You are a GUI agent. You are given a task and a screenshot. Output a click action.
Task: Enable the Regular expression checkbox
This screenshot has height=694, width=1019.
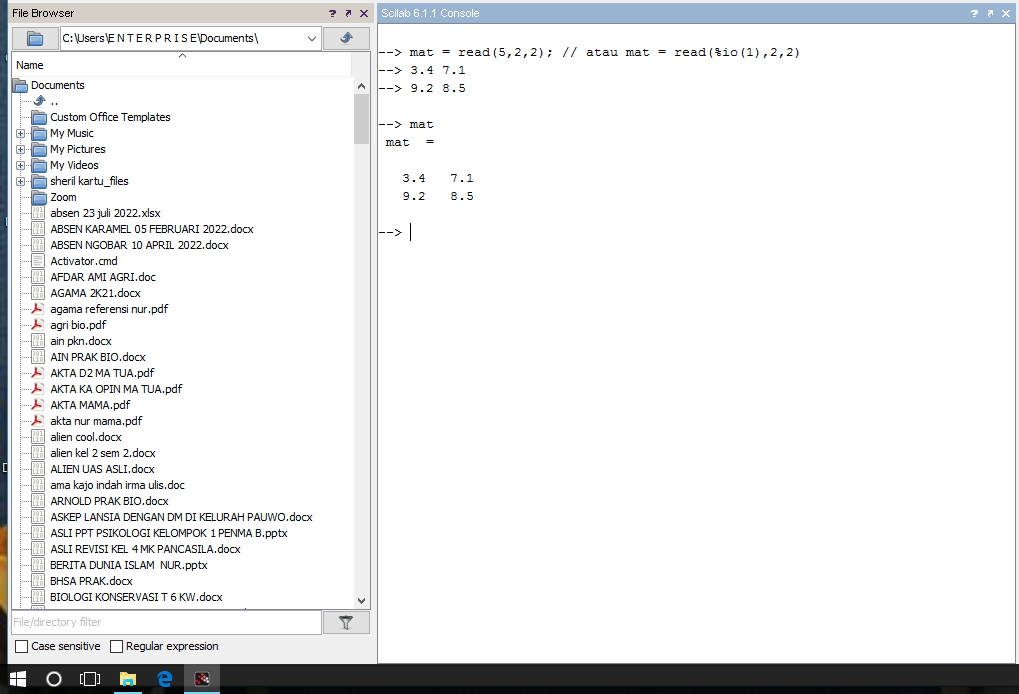[116, 647]
